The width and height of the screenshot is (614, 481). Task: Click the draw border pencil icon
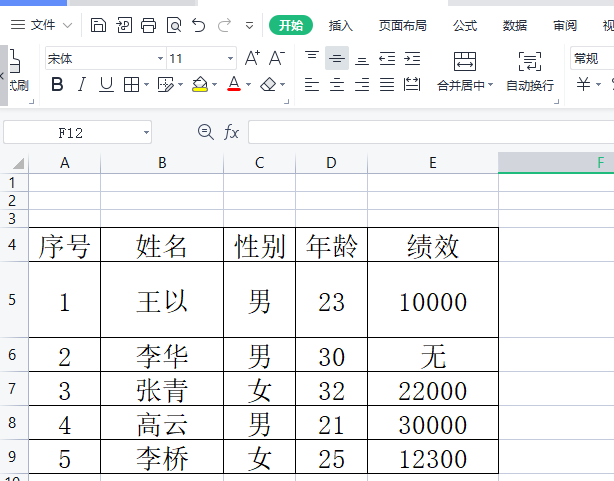165,84
